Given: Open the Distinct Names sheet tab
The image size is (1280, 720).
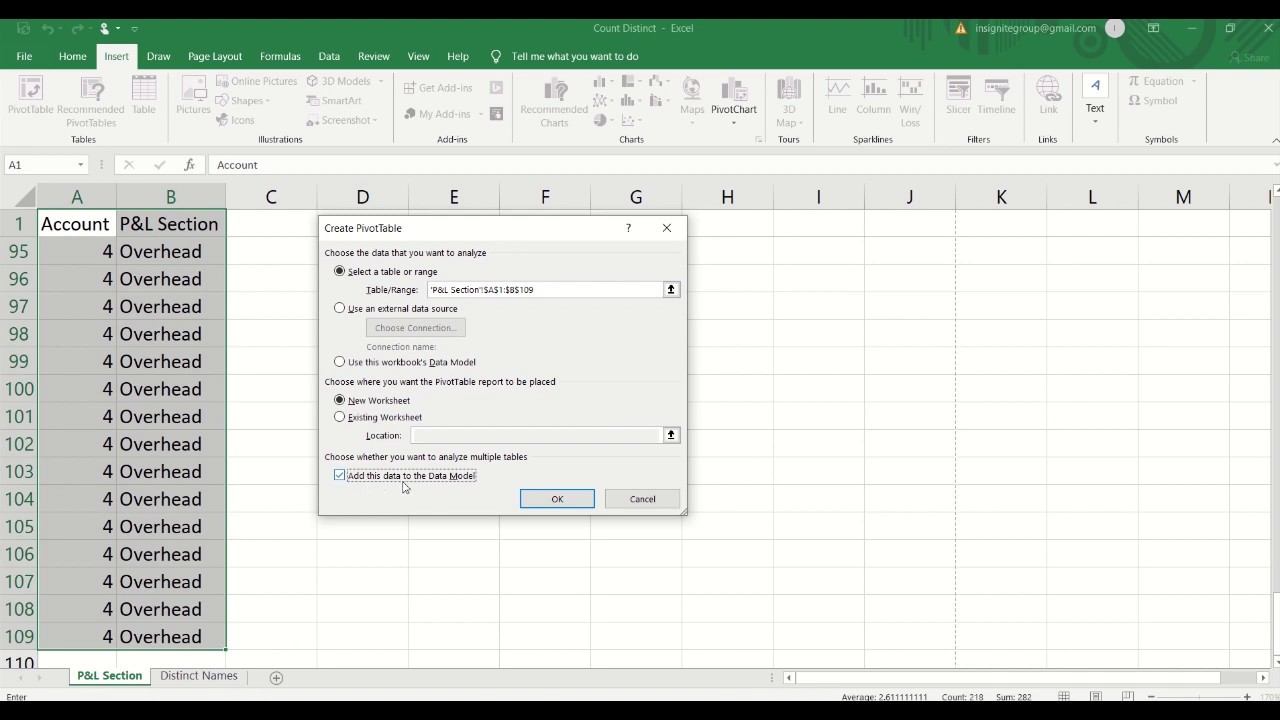Looking at the screenshot, I should (x=198, y=676).
